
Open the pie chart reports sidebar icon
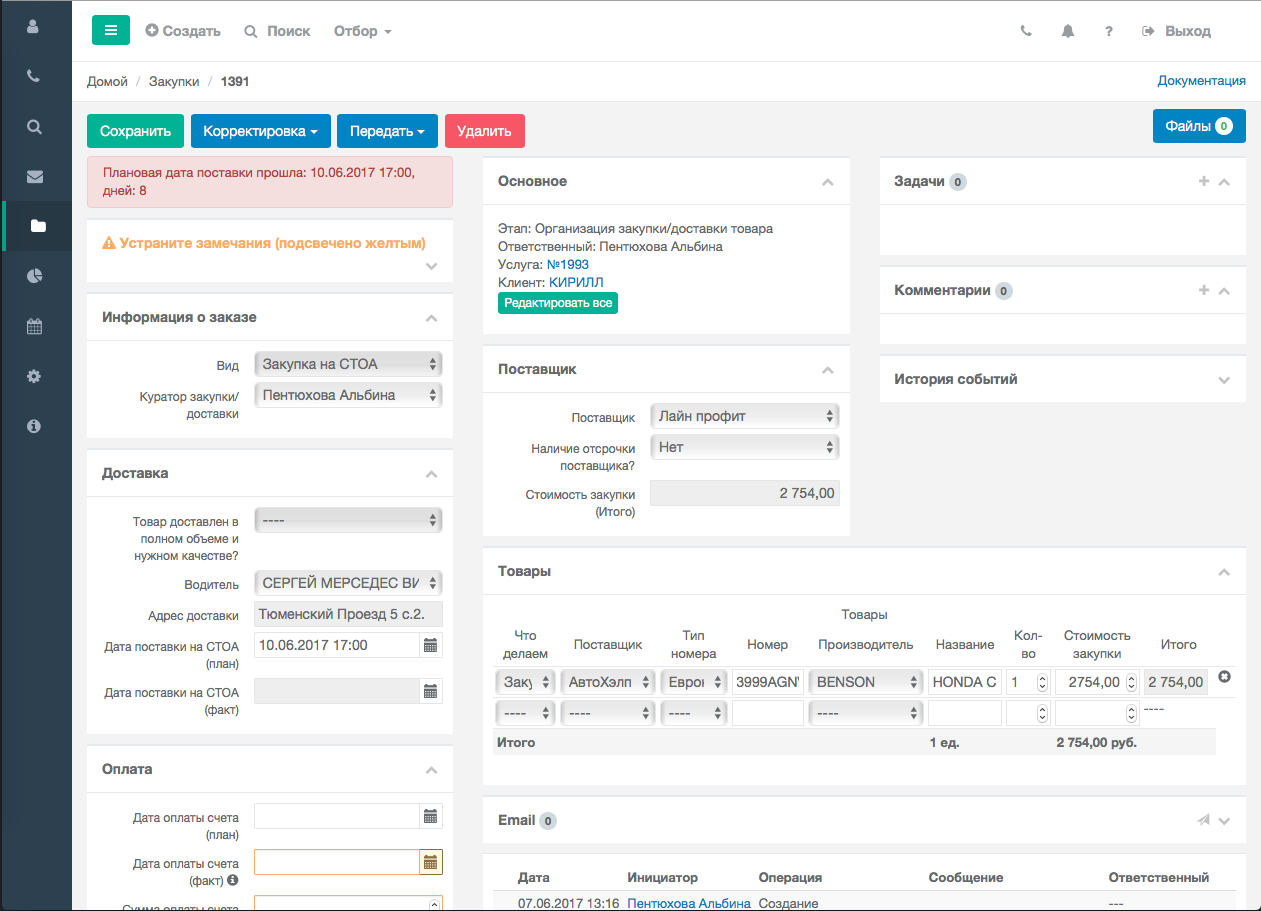point(34,276)
